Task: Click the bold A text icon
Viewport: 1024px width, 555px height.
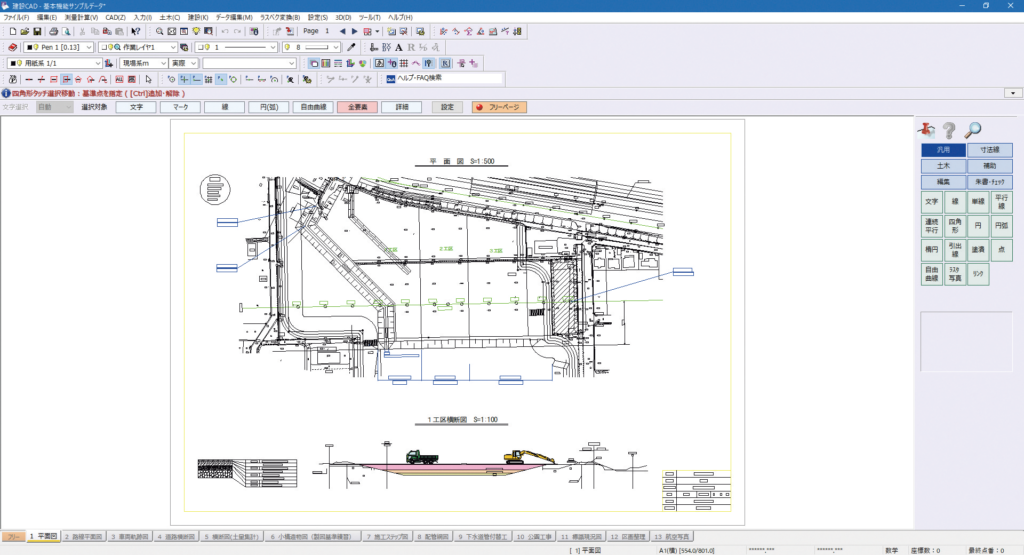Action: (x=398, y=47)
